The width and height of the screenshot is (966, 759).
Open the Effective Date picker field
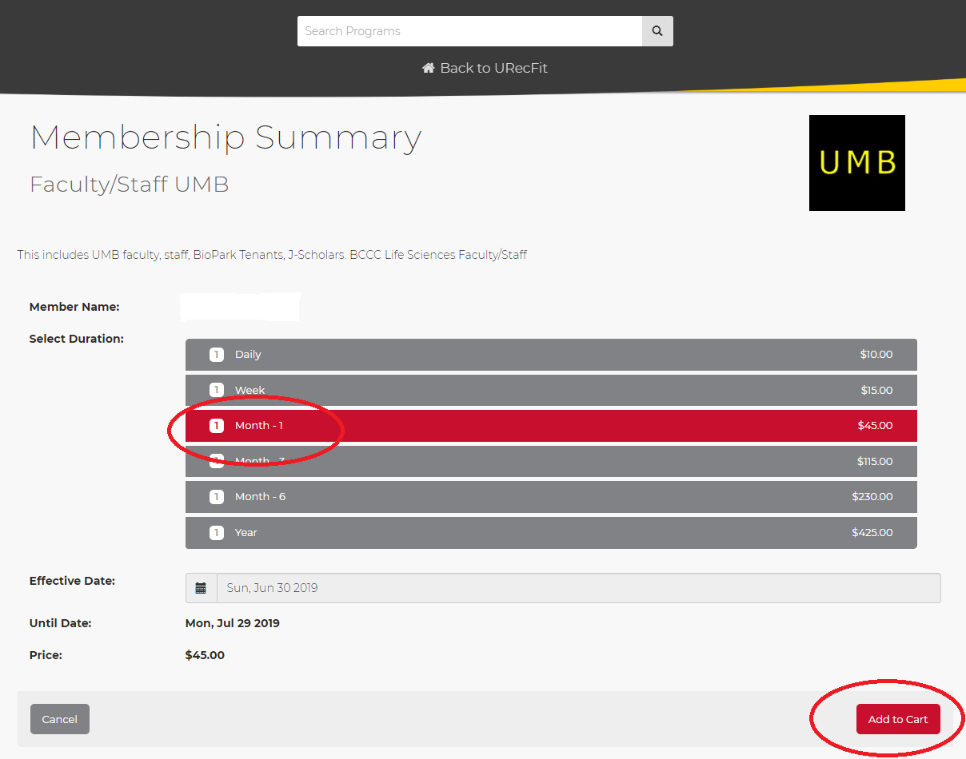point(578,588)
